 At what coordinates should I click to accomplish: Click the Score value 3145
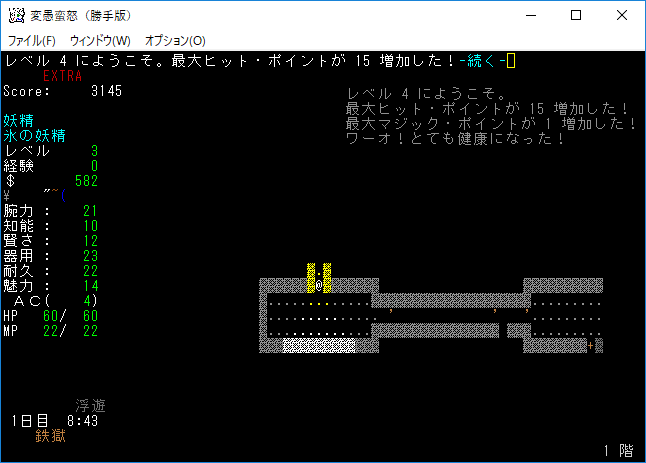(105, 91)
